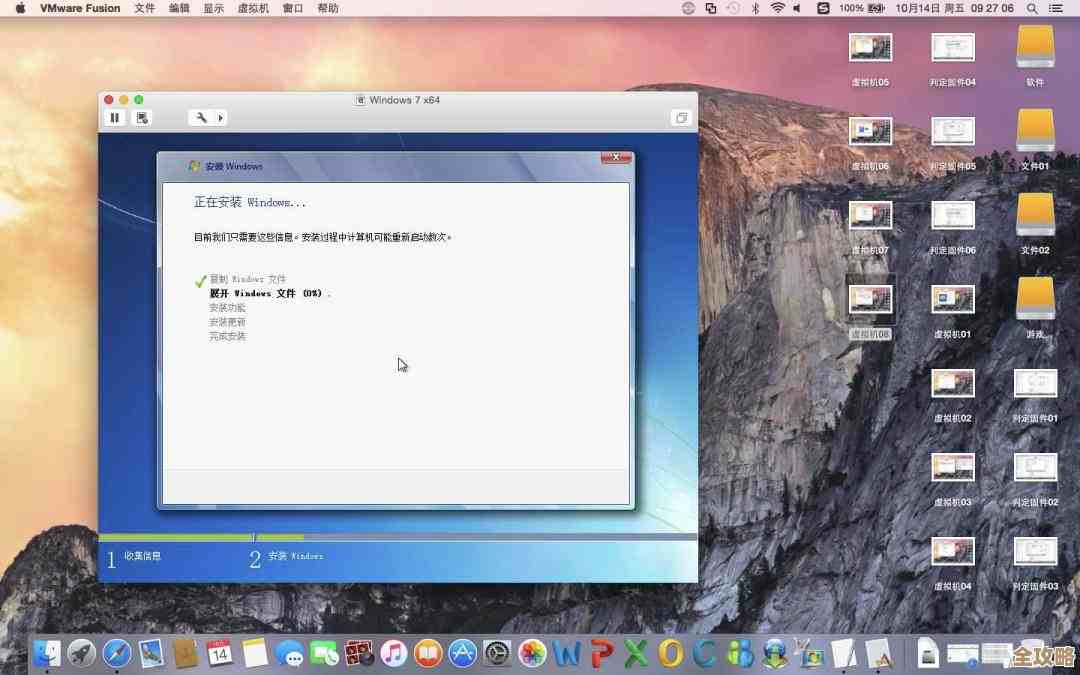The width and height of the screenshot is (1080, 675).
Task: Open Microsoft Word from the Dock
Action: pyautogui.click(x=564, y=655)
